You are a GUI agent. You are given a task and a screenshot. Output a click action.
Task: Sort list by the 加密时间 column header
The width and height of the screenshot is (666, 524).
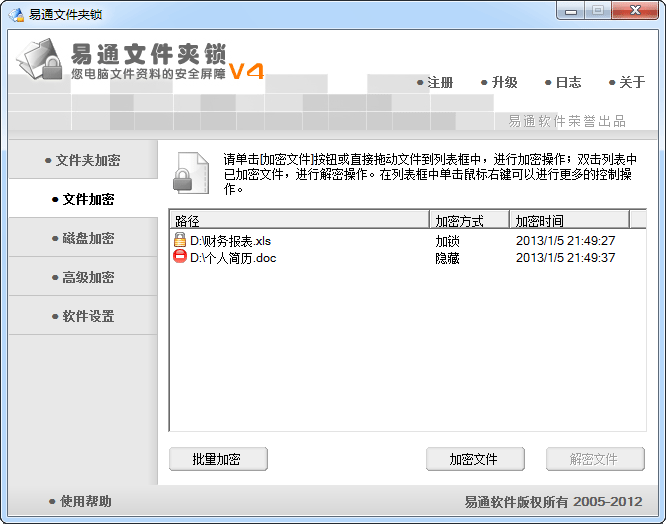pos(570,220)
